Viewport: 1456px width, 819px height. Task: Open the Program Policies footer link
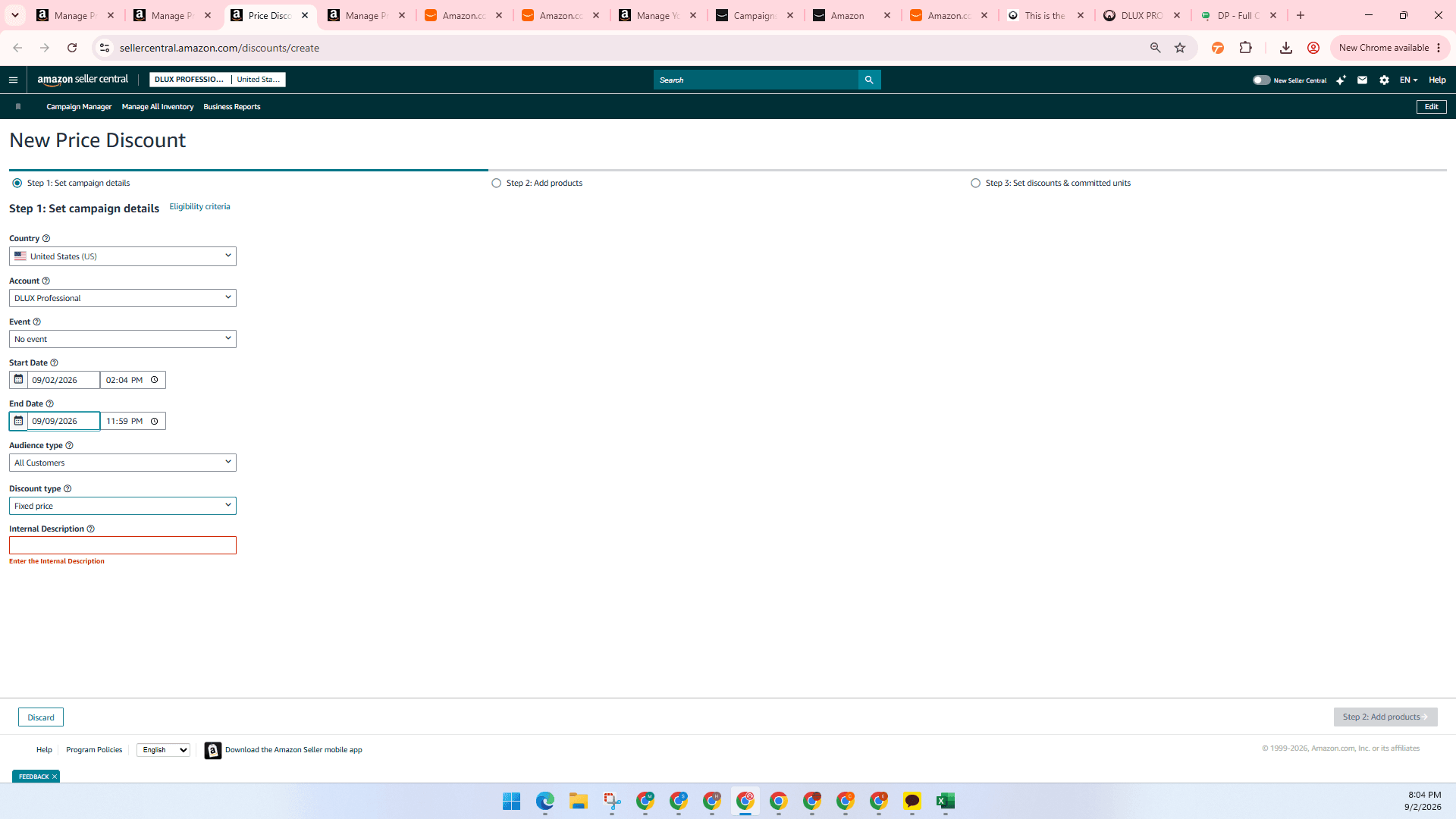(x=94, y=750)
